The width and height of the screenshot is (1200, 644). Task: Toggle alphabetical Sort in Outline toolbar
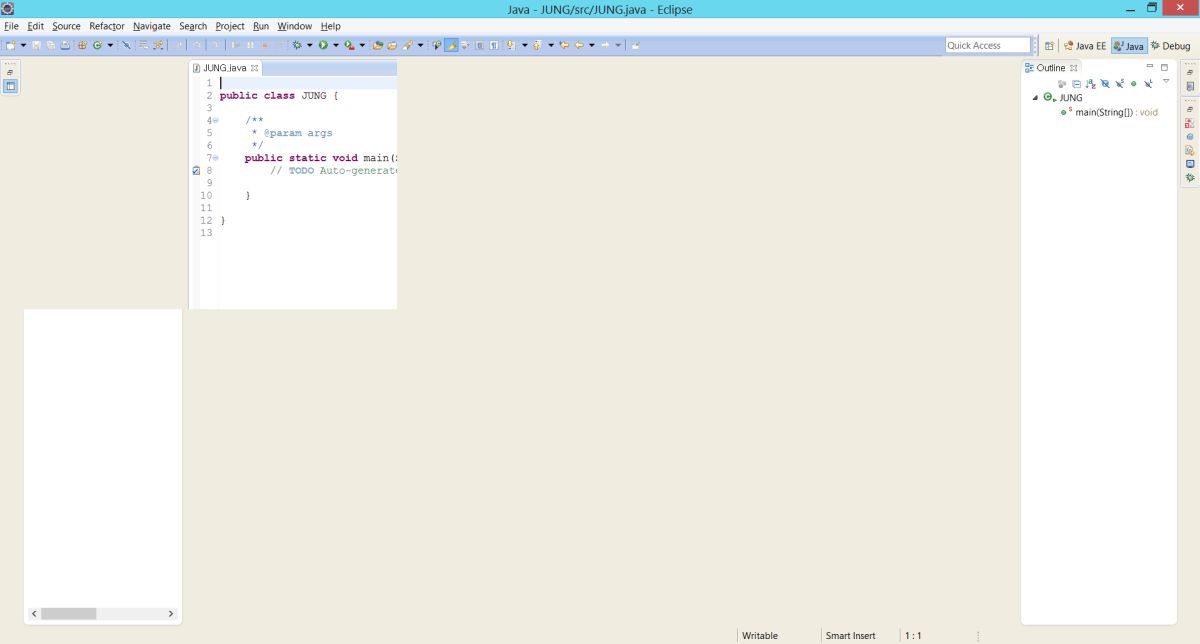1091,84
